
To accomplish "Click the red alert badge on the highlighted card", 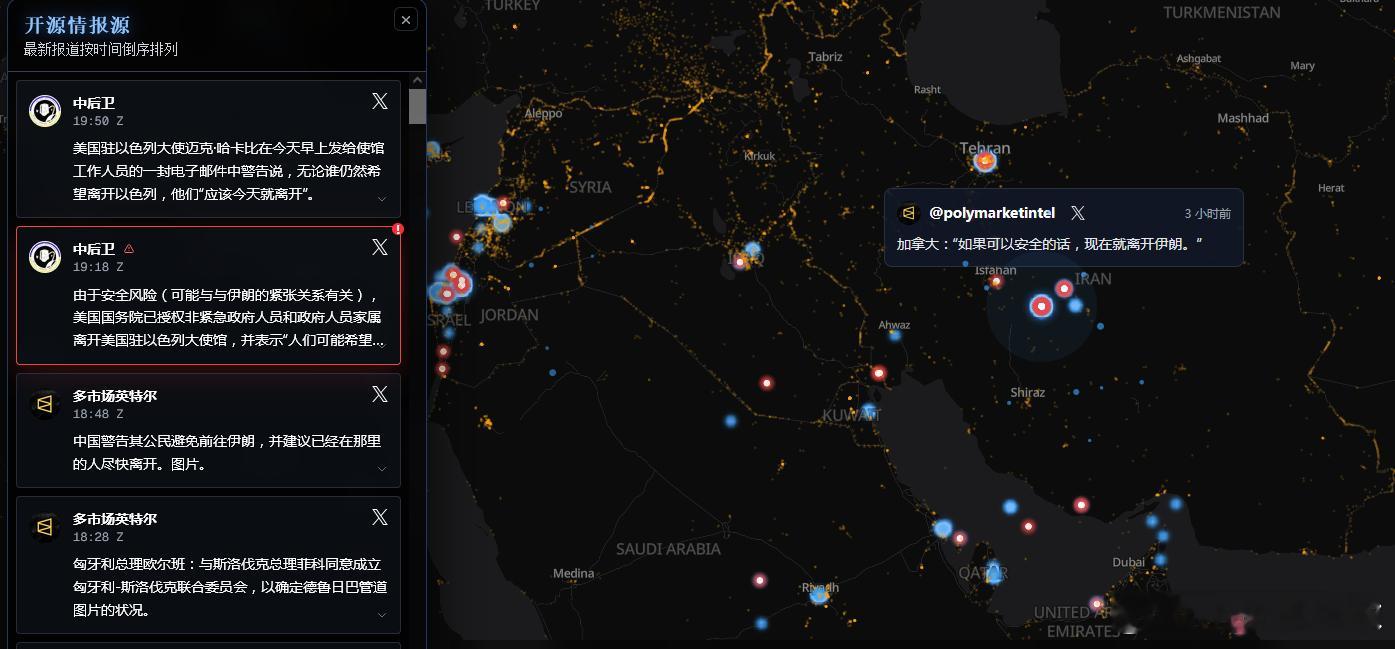I will (x=398, y=229).
